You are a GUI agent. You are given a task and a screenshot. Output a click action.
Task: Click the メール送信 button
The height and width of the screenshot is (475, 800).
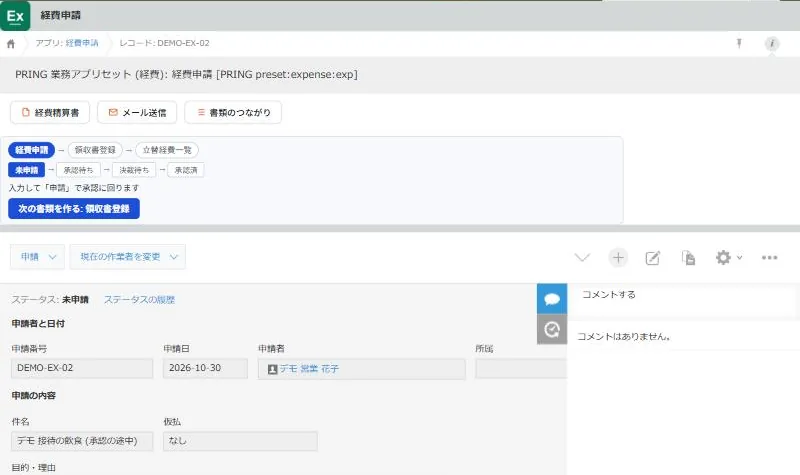pos(137,112)
